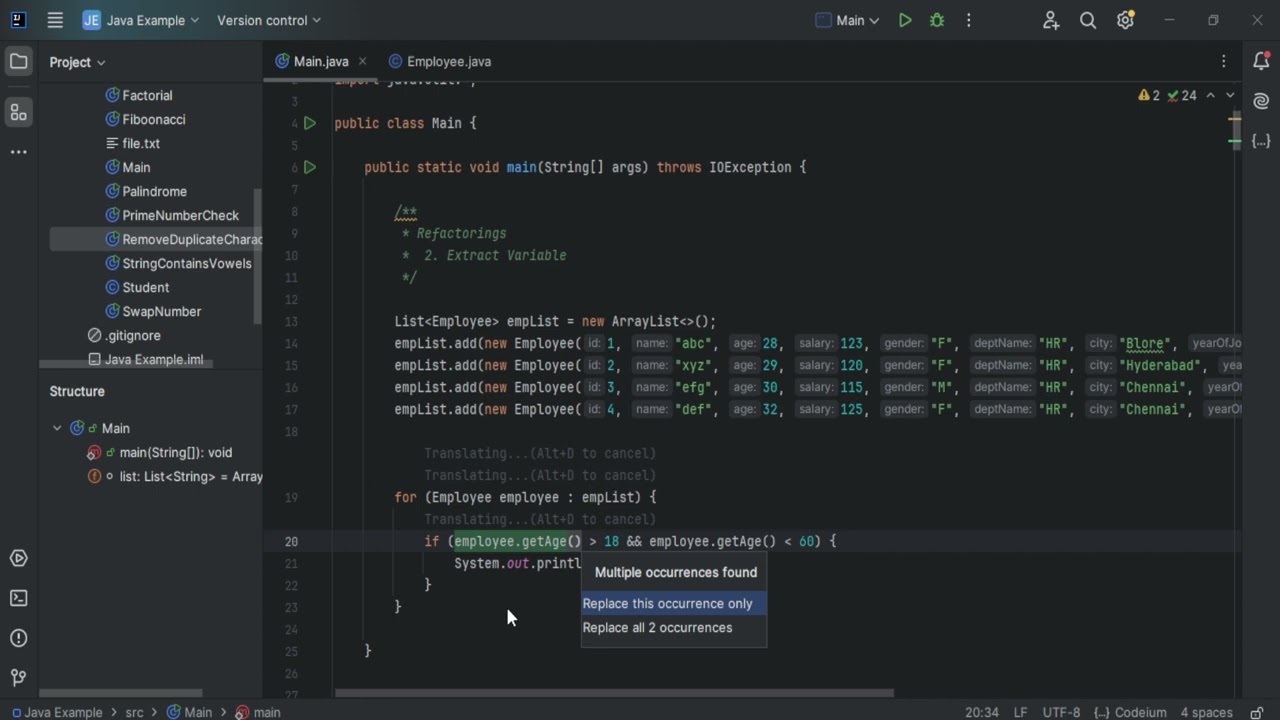
Task: Choose Replace this occurrence only
Action: tap(674, 603)
